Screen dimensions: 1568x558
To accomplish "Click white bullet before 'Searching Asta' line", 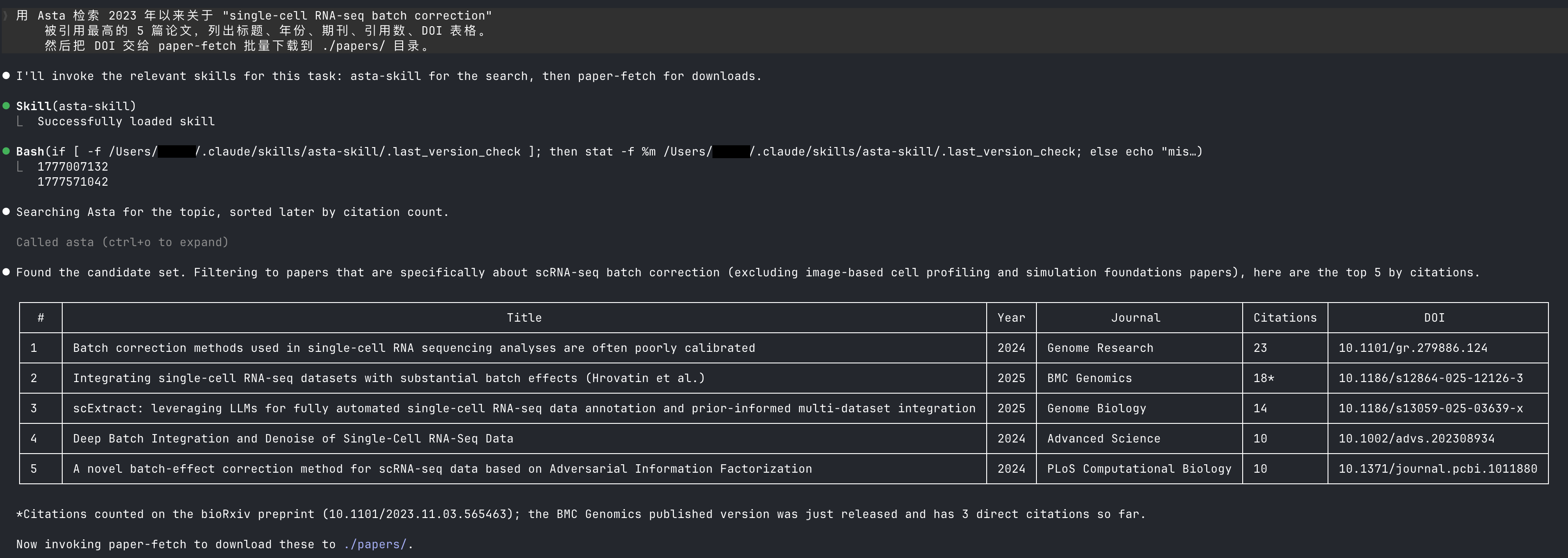I will [6, 212].
